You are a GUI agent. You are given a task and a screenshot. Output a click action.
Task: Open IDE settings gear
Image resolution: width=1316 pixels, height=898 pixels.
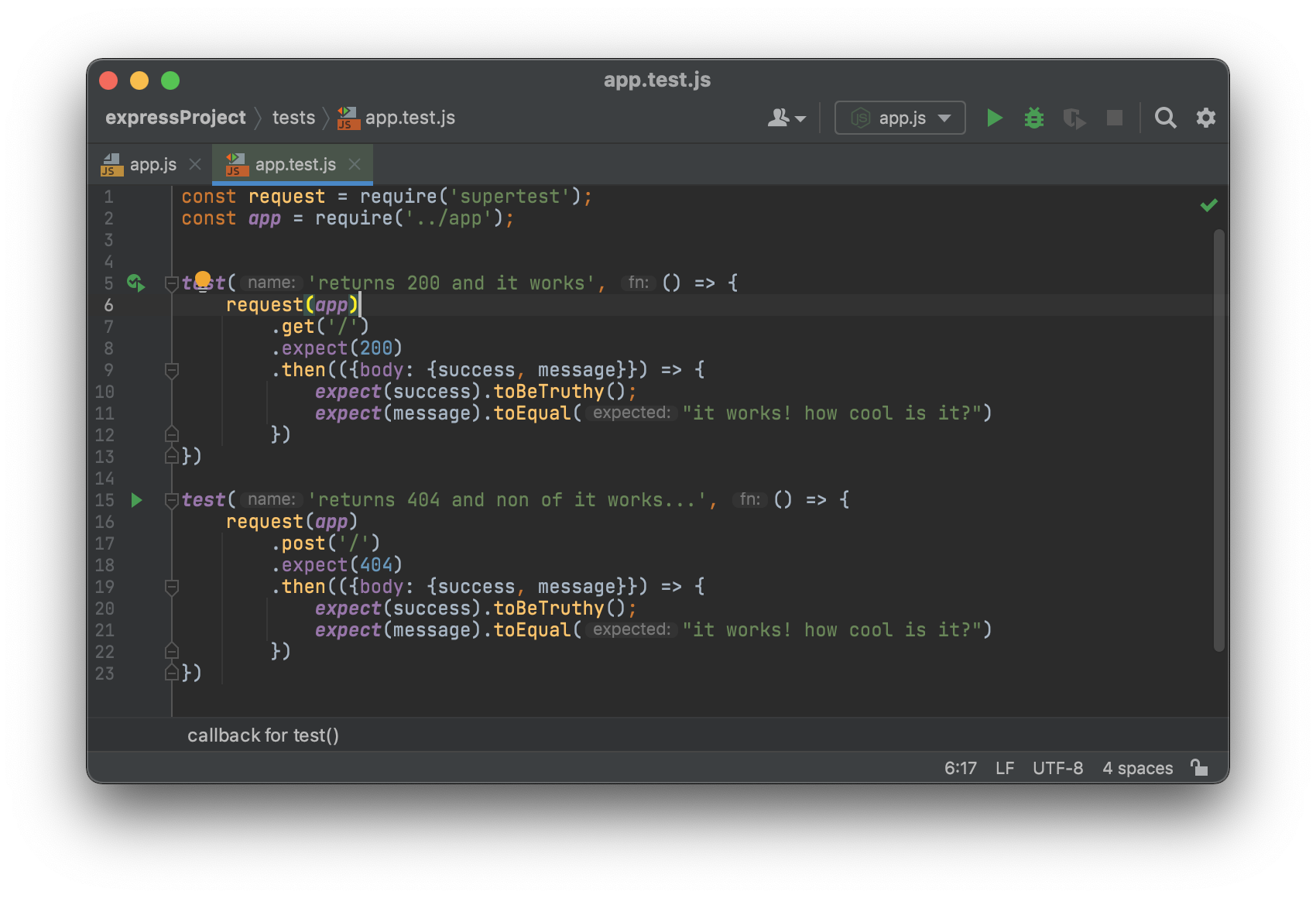1206,118
